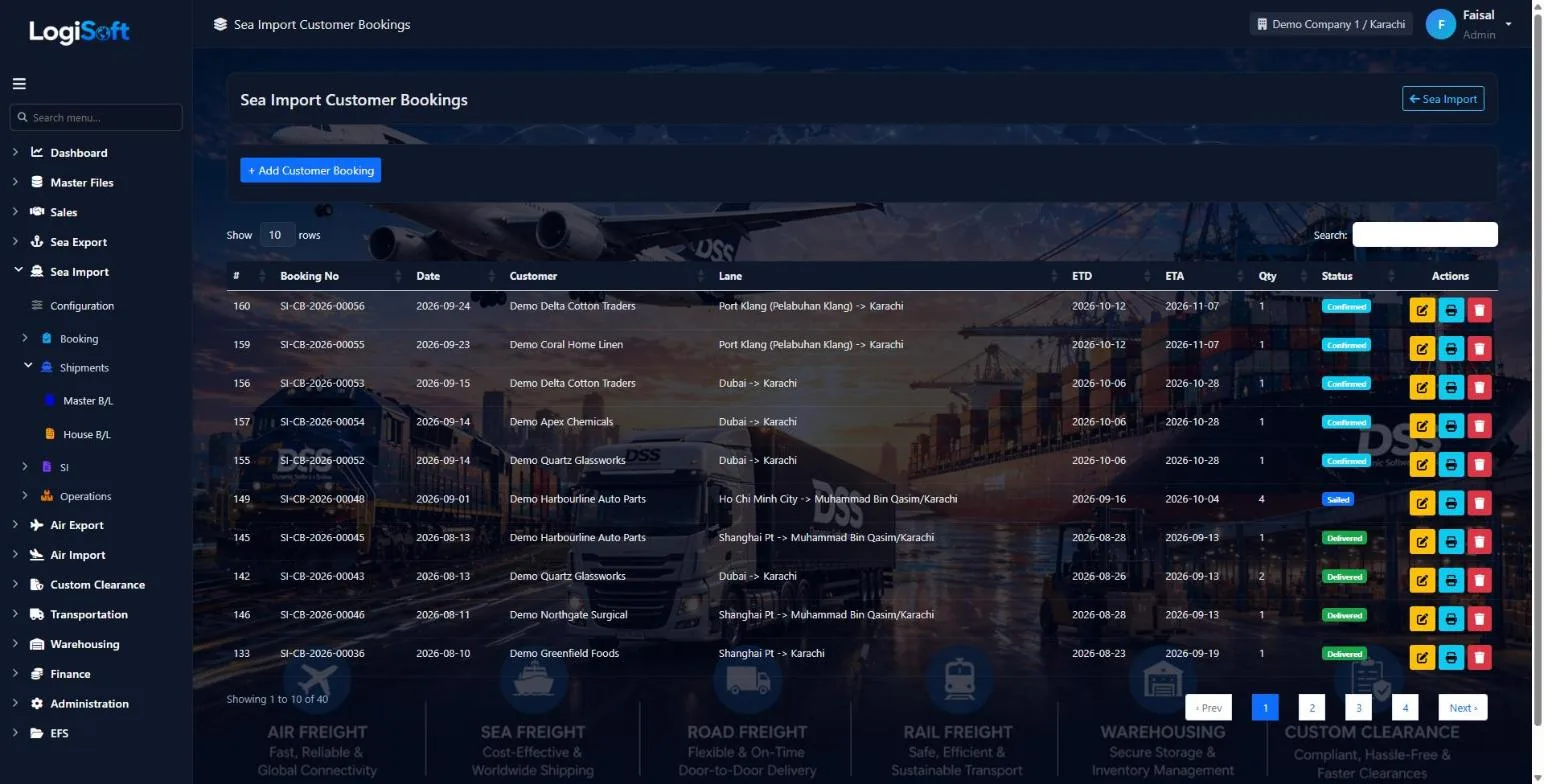Expand the Dashboard menu chevron
This screenshot has width=1544, height=784.
coord(15,152)
